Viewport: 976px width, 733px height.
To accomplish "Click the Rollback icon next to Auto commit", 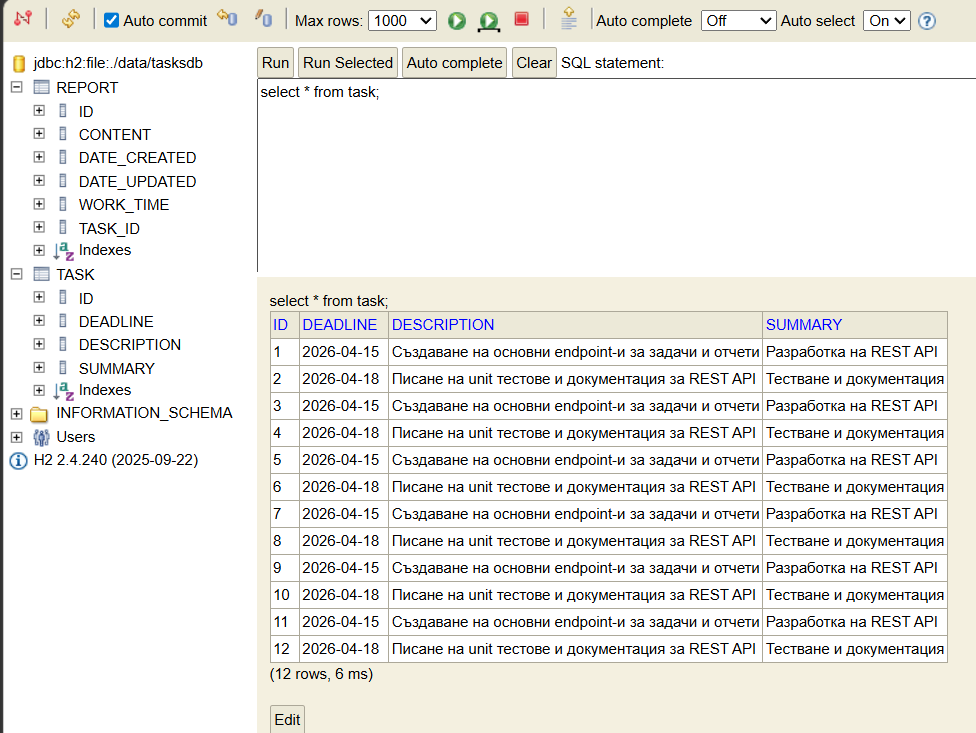I will (227, 19).
